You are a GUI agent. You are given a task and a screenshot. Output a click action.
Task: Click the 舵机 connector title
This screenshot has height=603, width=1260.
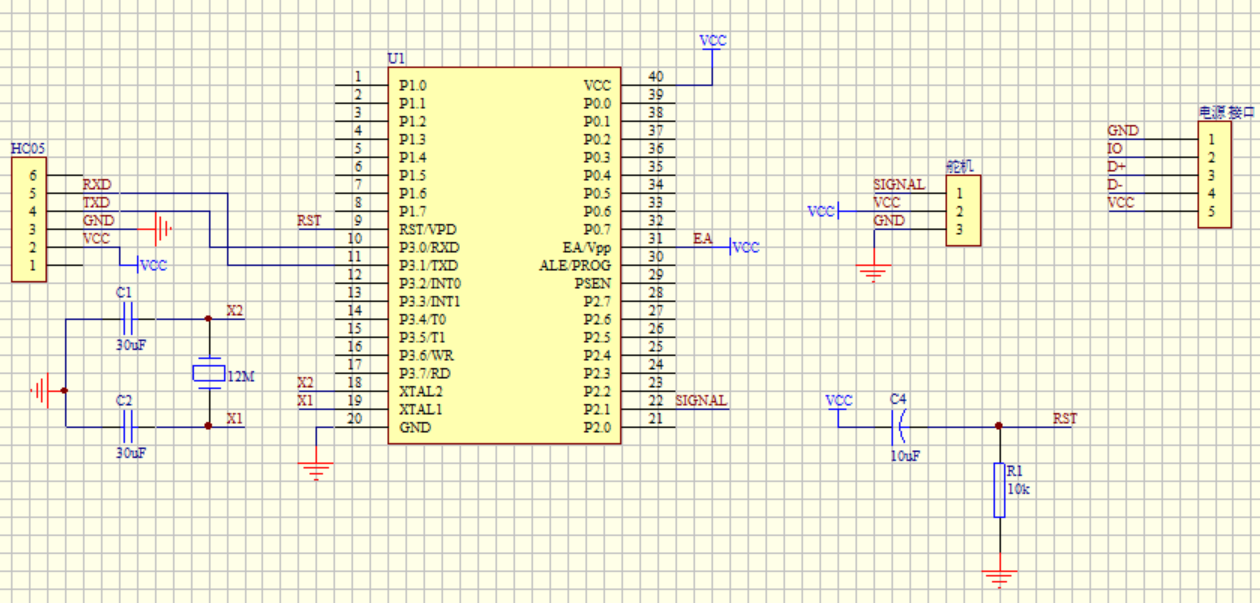pyautogui.click(x=961, y=167)
